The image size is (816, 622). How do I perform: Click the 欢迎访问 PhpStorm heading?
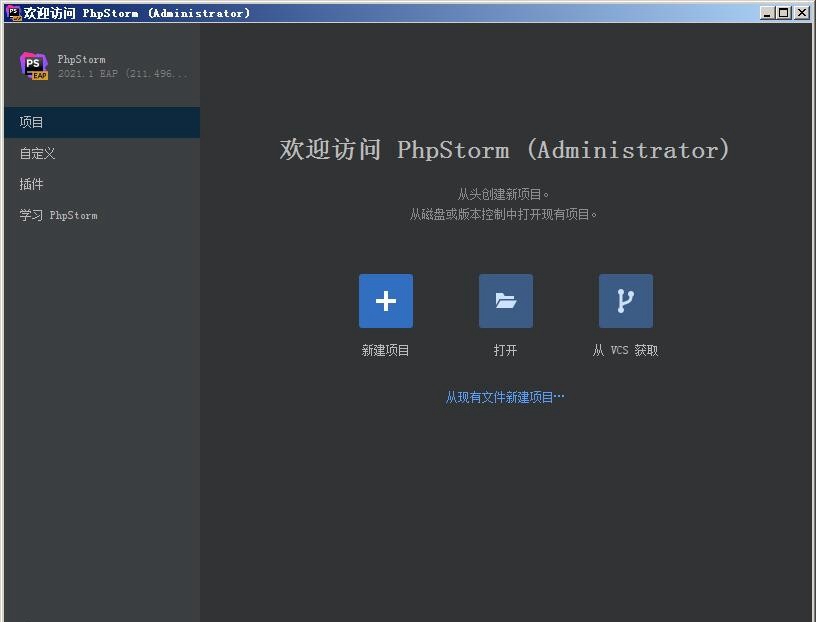[504, 150]
